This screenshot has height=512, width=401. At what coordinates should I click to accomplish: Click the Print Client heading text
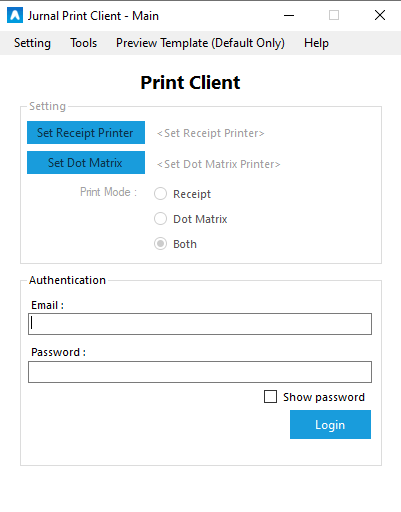[190, 82]
